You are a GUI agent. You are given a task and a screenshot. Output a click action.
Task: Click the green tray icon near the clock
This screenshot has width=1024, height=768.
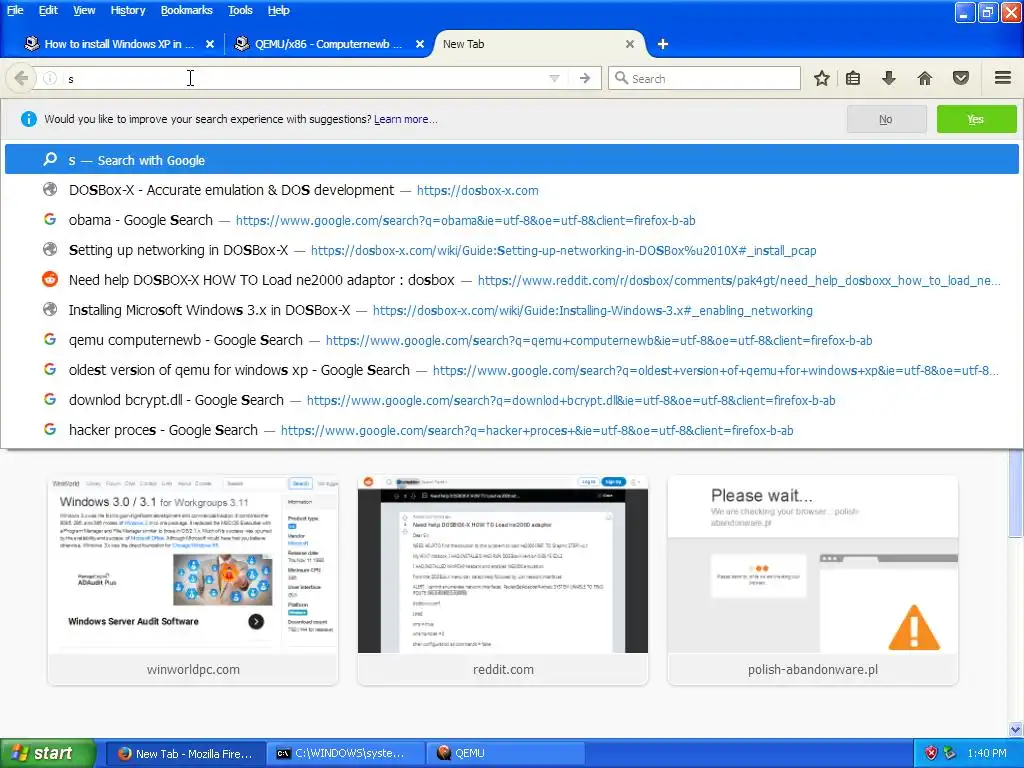(950, 753)
